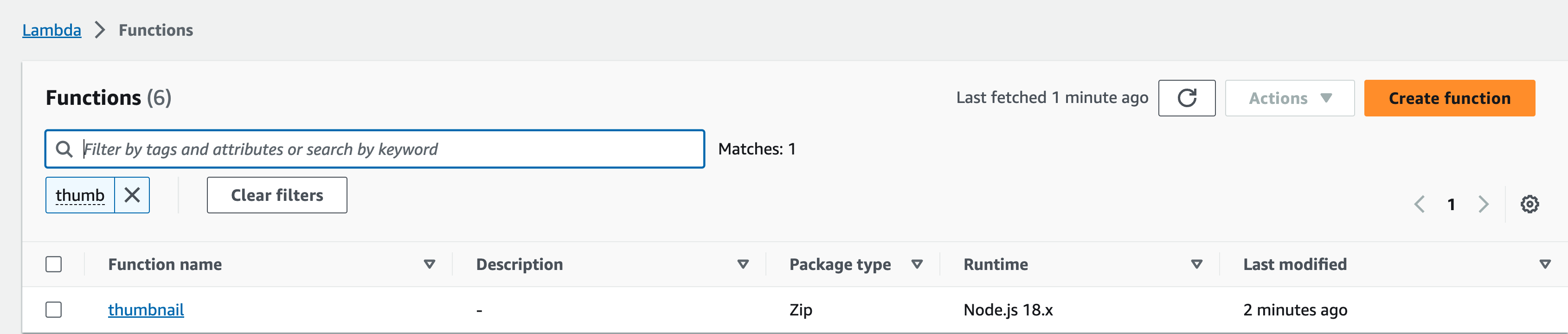Open the Function name sort control
Image resolution: width=1568 pixels, height=334 pixels.
(x=429, y=264)
